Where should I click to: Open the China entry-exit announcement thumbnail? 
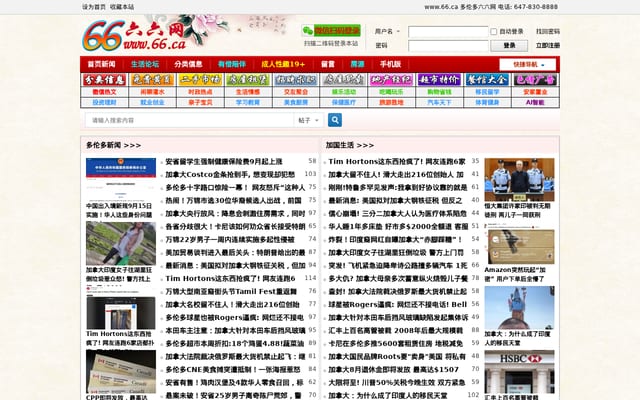click(121, 179)
